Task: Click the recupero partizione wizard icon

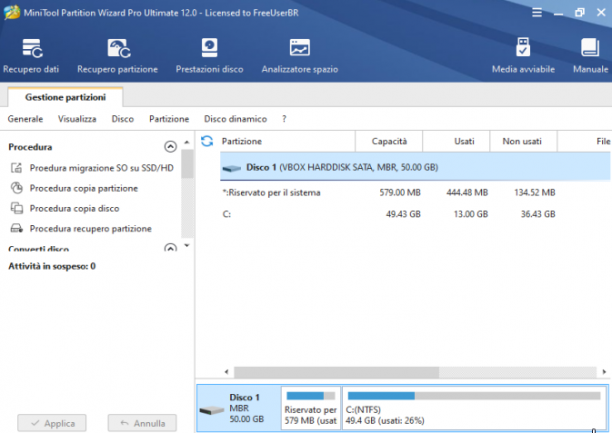Action: click(x=16, y=228)
